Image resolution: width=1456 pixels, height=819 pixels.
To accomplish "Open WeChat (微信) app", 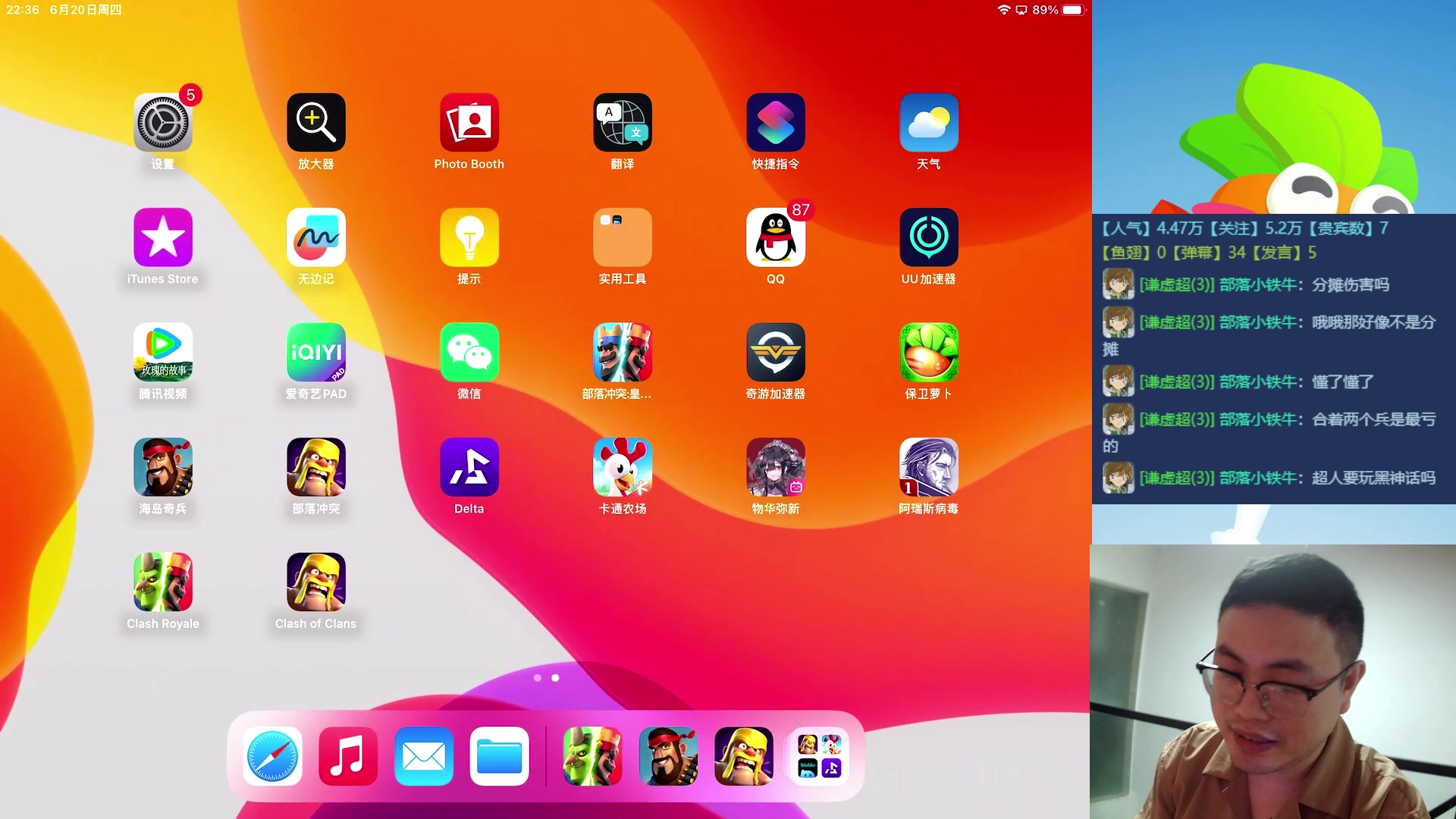I will tap(469, 352).
